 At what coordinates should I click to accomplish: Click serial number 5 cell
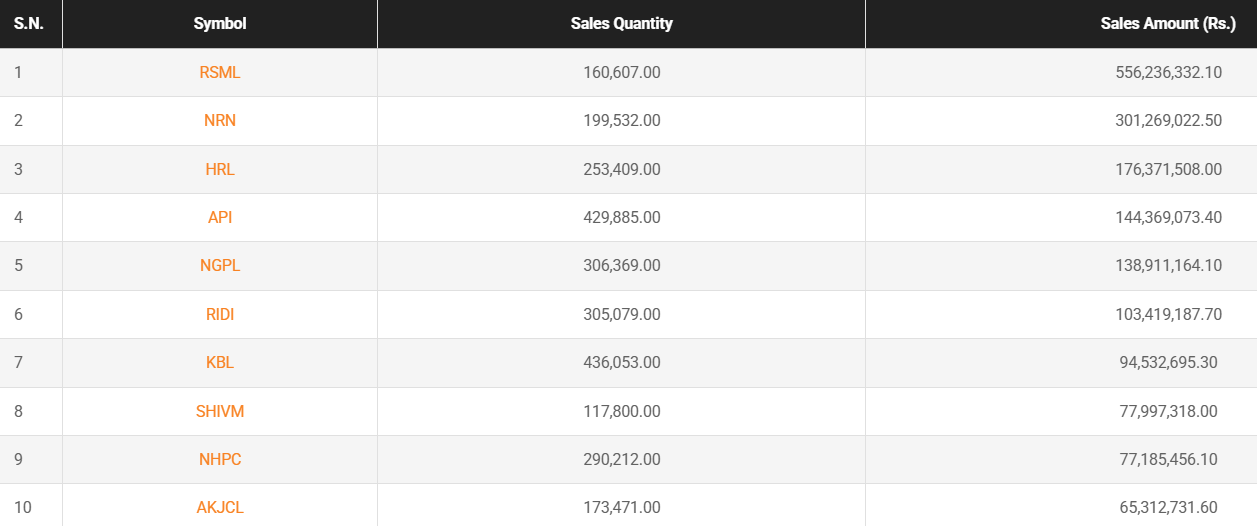tap(19, 265)
